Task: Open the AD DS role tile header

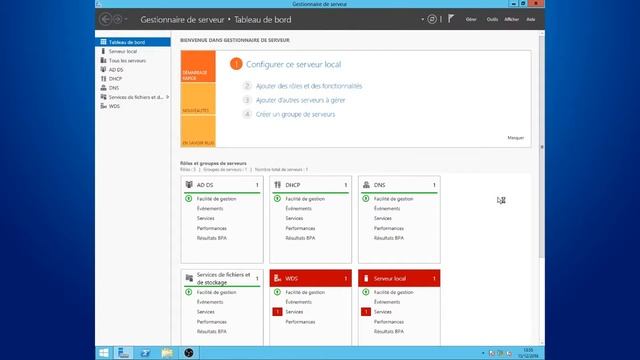Action: (222, 185)
